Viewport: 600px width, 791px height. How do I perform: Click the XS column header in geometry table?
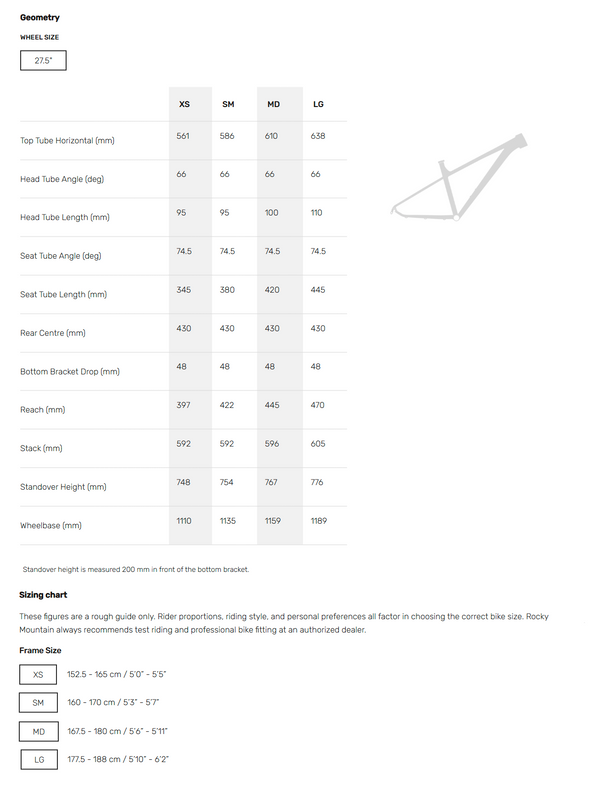(x=184, y=104)
